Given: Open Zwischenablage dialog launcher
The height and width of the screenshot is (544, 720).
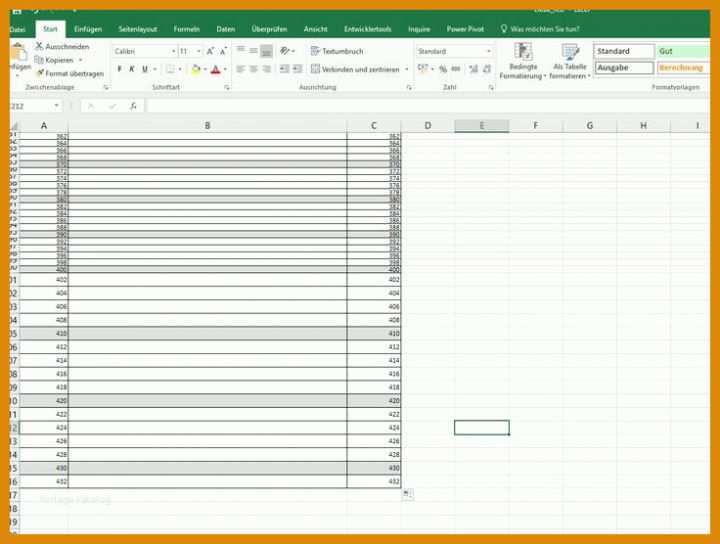Looking at the screenshot, I should pos(106,87).
